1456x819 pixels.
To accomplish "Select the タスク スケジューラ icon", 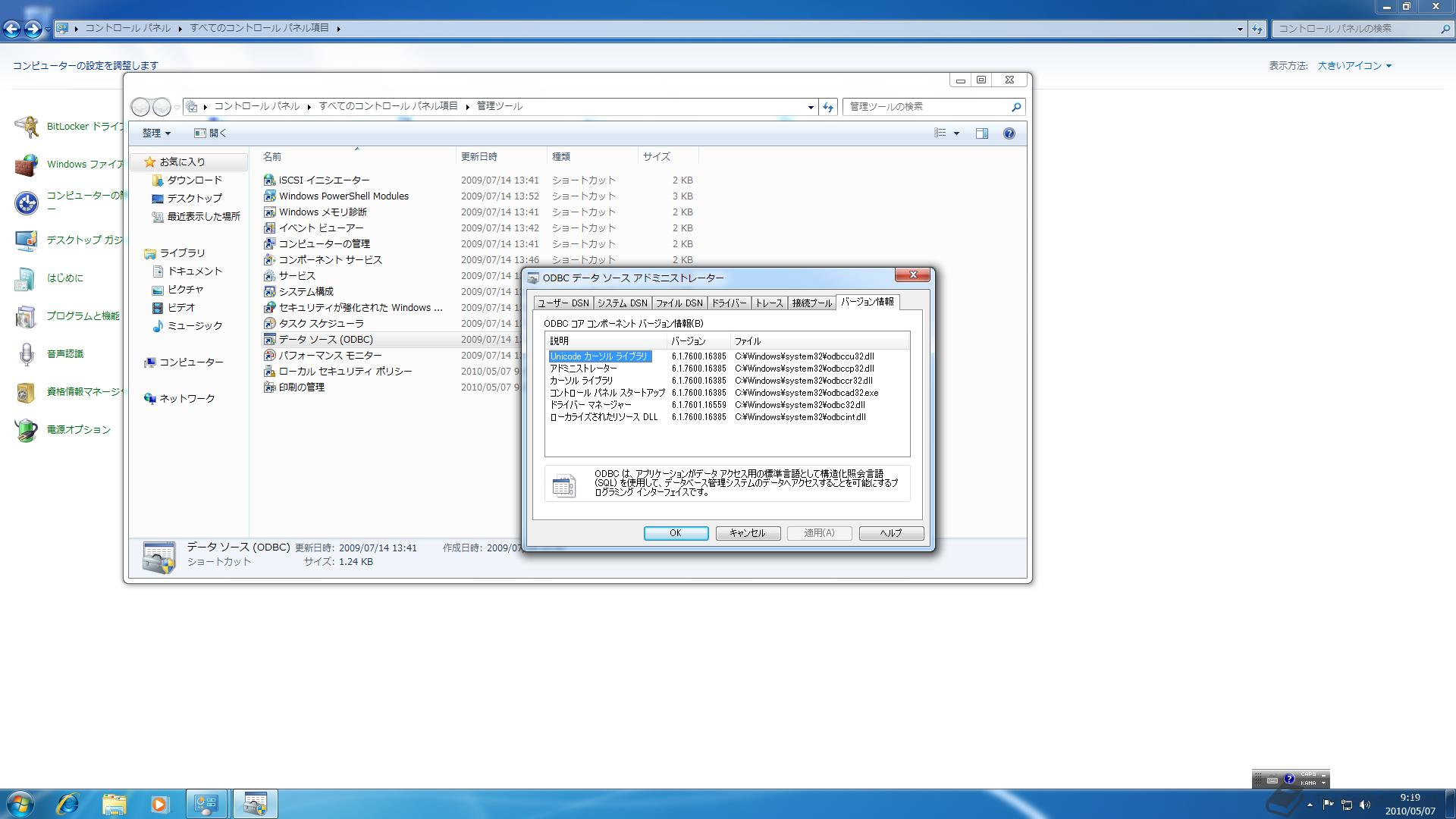I will (269, 324).
